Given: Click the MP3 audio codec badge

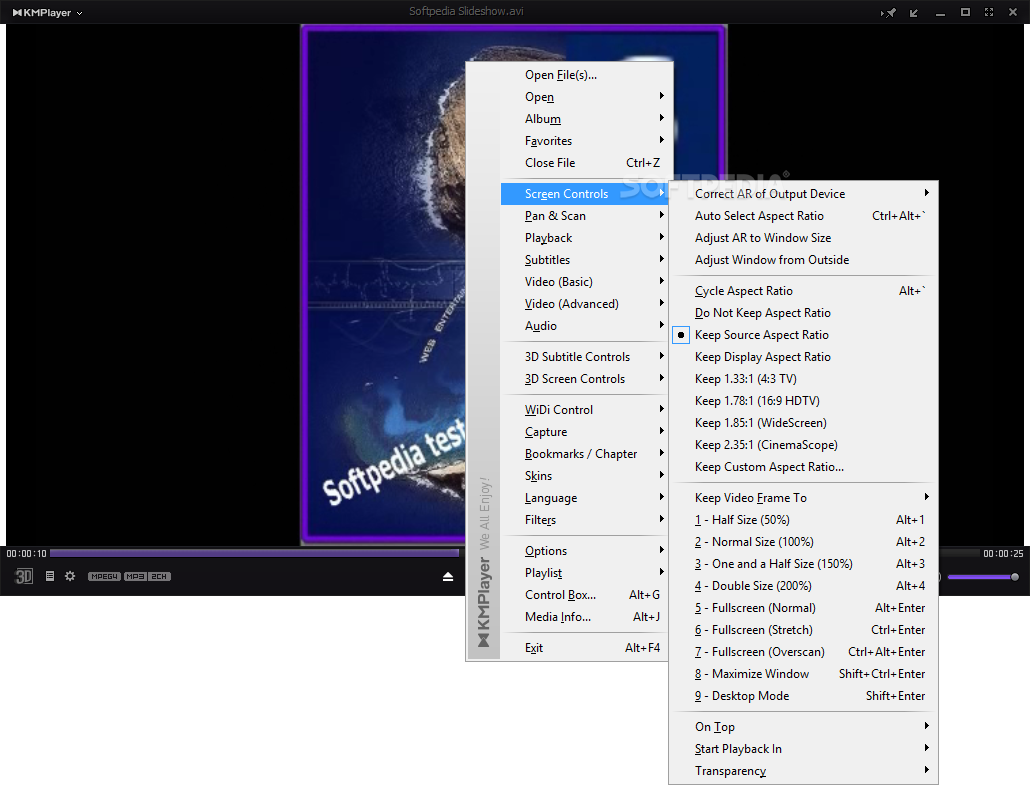Looking at the screenshot, I should (135, 576).
